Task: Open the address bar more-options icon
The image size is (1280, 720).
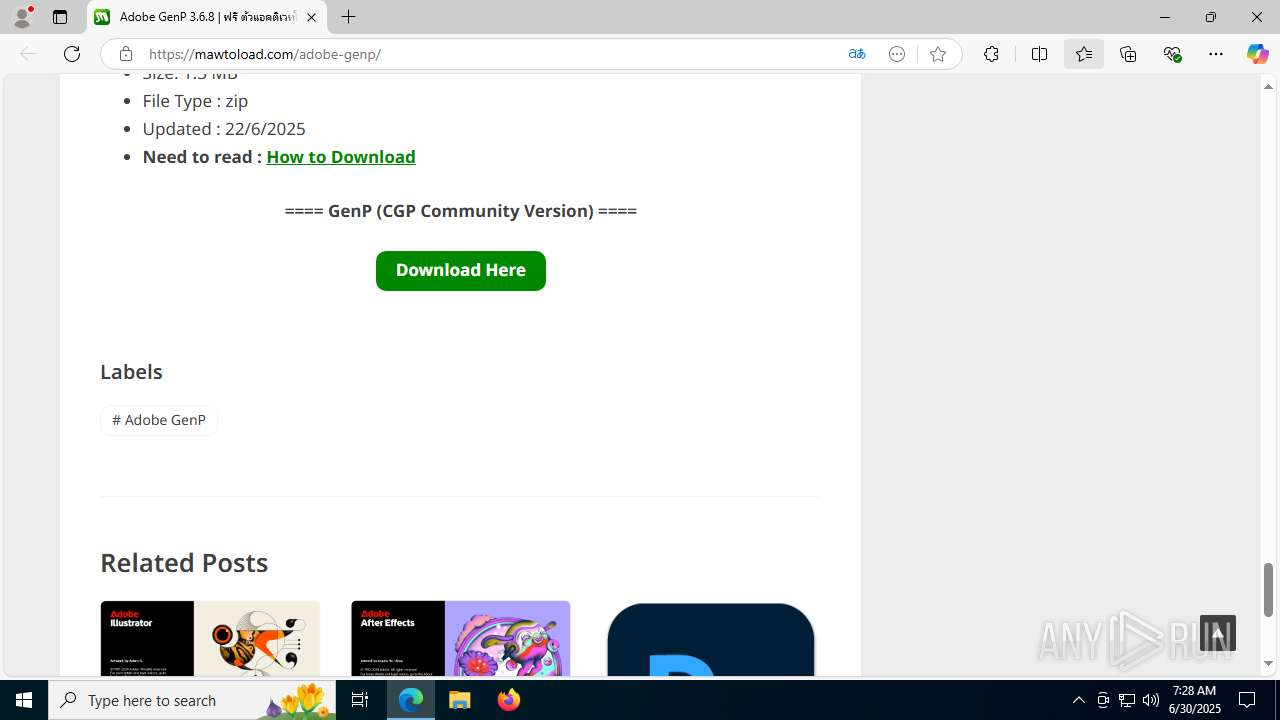Action: [x=897, y=54]
